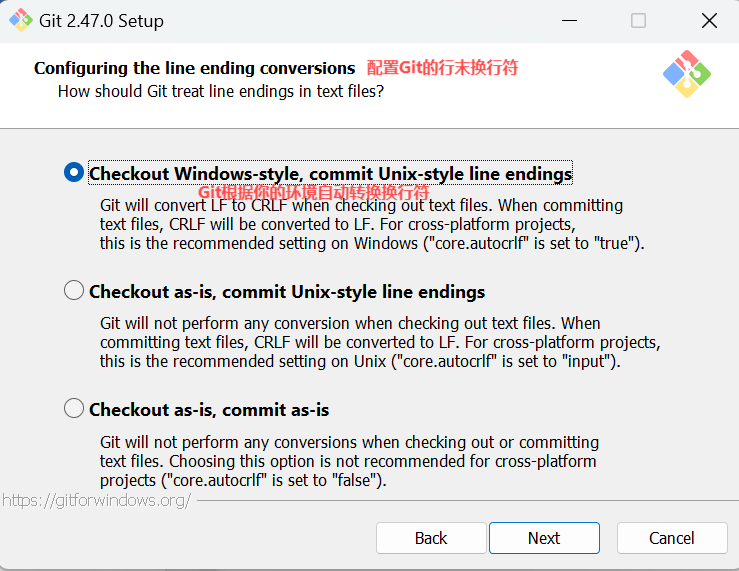Image resolution: width=739 pixels, height=571 pixels.
Task: Click the 'Git 2.47.0 Setup' window title
Action: click(101, 21)
